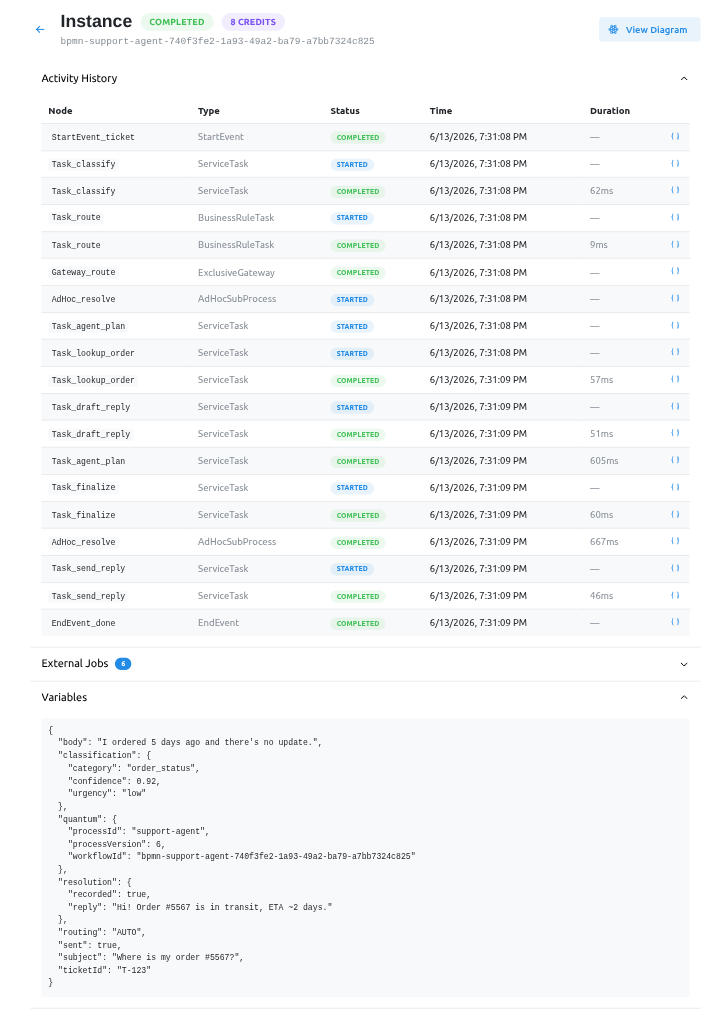Expand the External Jobs section

click(x=684, y=664)
